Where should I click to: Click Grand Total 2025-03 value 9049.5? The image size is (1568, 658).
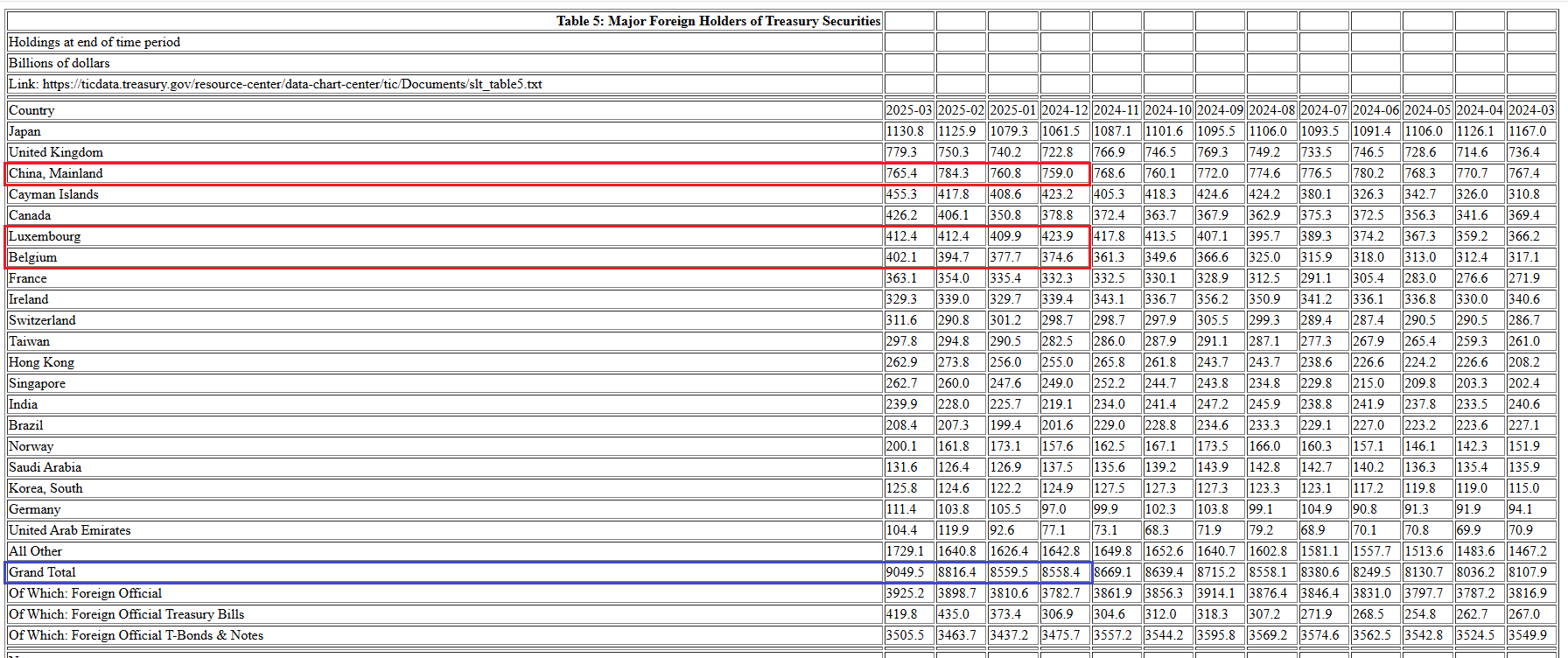pyautogui.click(x=909, y=572)
